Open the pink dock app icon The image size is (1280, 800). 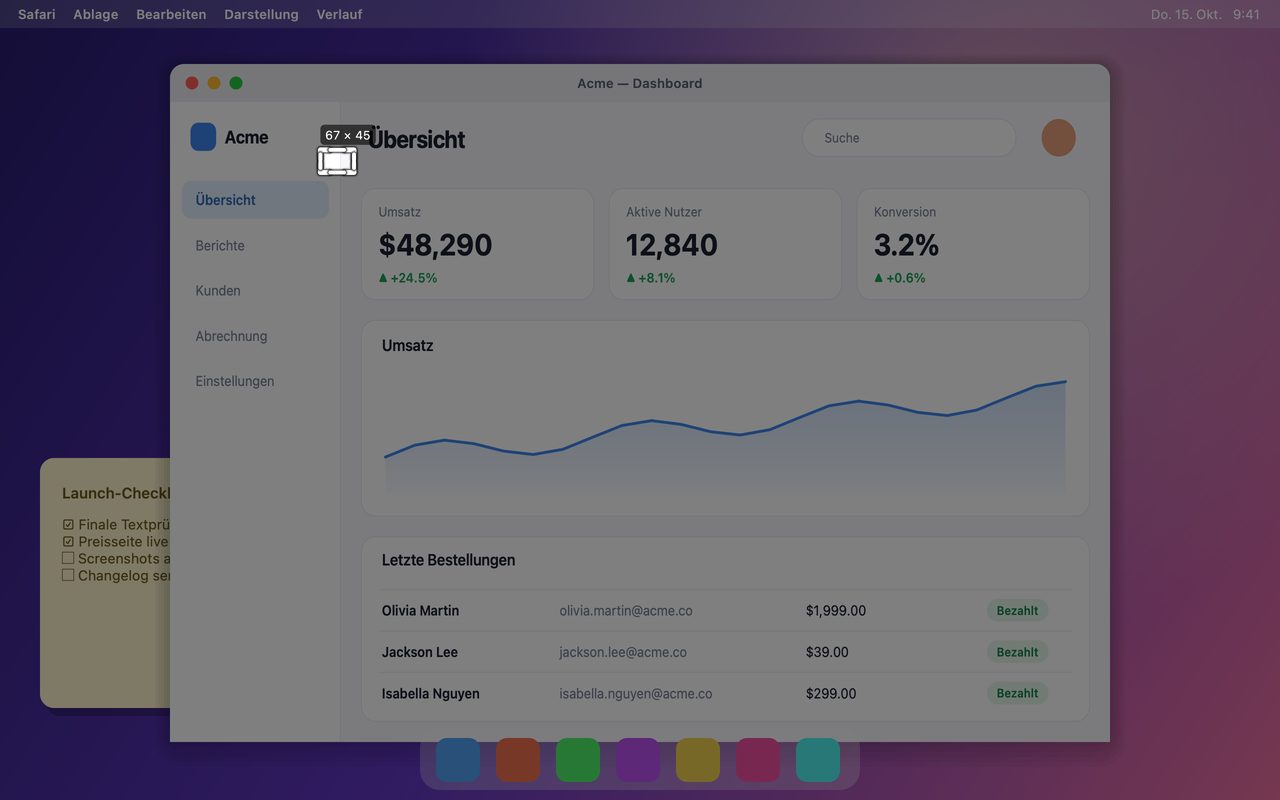click(x=758, y=760)
